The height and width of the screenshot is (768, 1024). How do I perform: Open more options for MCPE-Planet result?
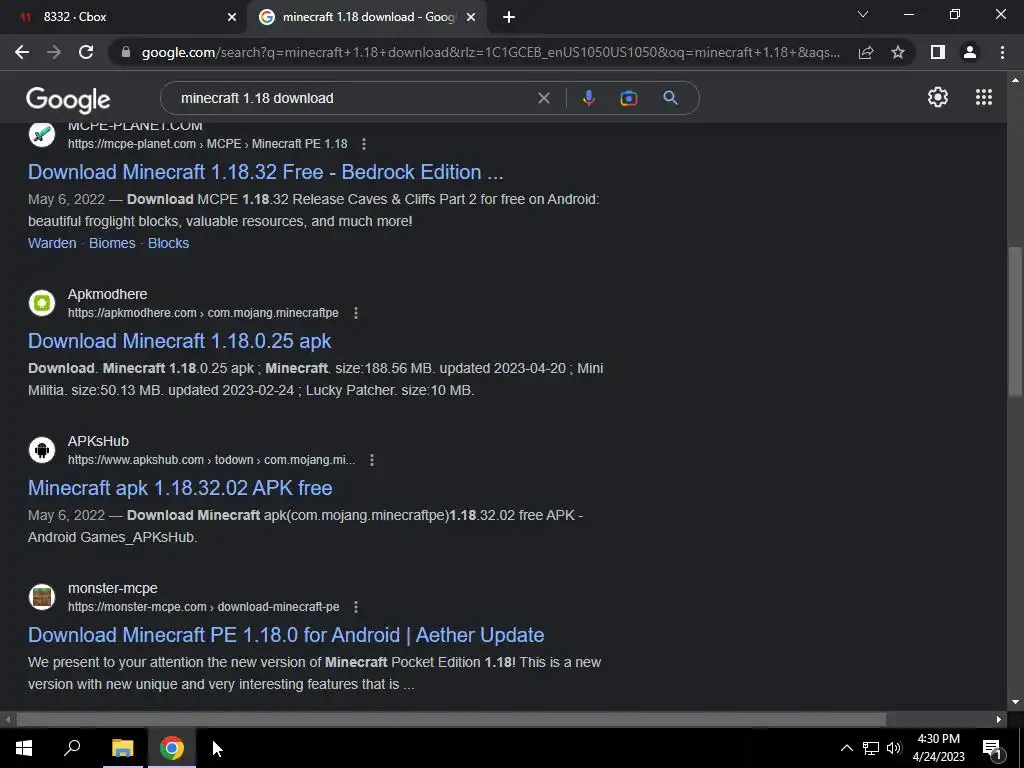(x=364, y=144)
